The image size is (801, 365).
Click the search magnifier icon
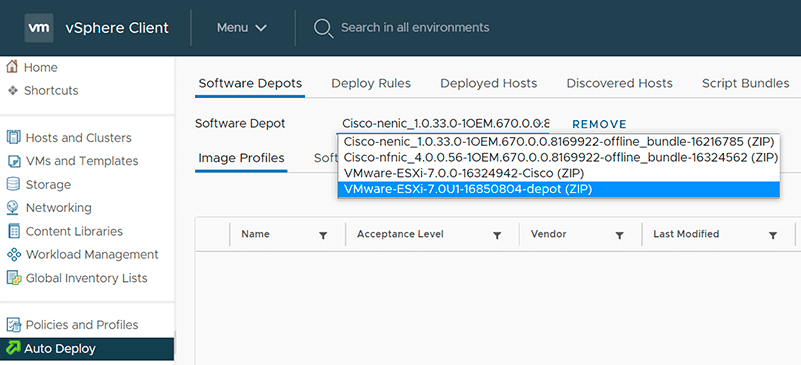tap(323, 28)
